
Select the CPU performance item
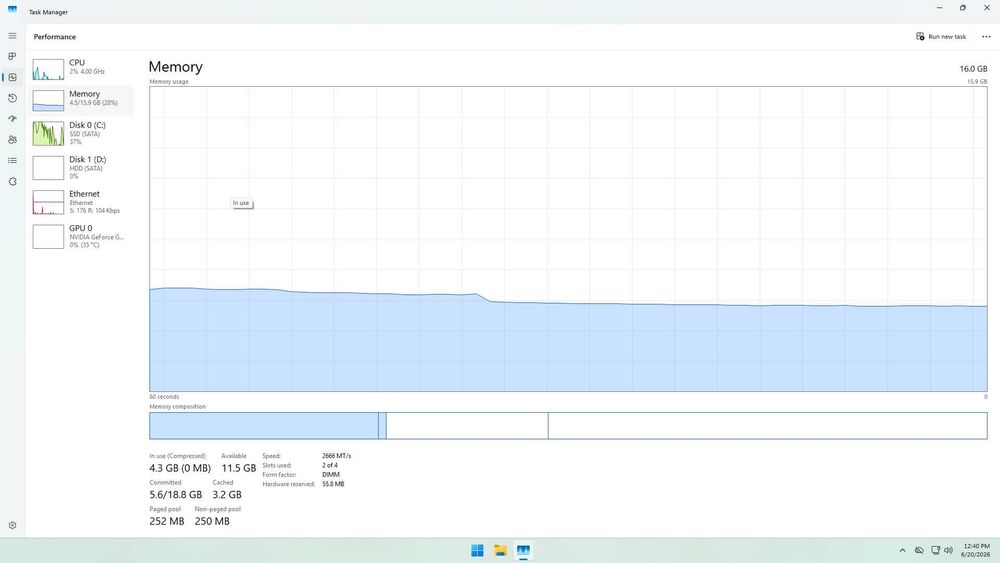[x=82, y=69]
